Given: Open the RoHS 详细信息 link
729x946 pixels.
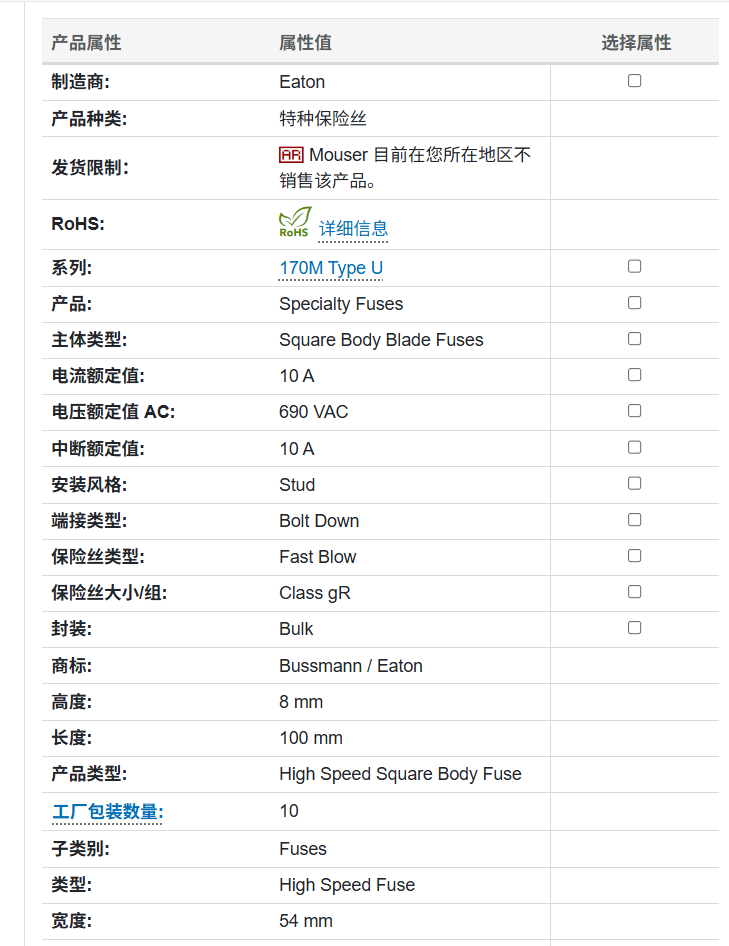Looking at the screenshot, I should [353, 229].
